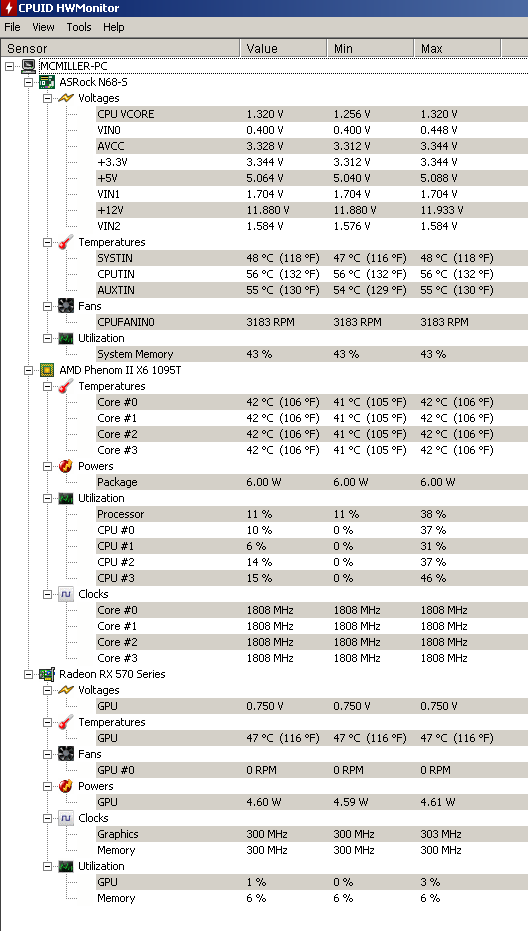Click the CPU Clocks waveform icon
The image size is (528, 931).
tap(66, 594)
